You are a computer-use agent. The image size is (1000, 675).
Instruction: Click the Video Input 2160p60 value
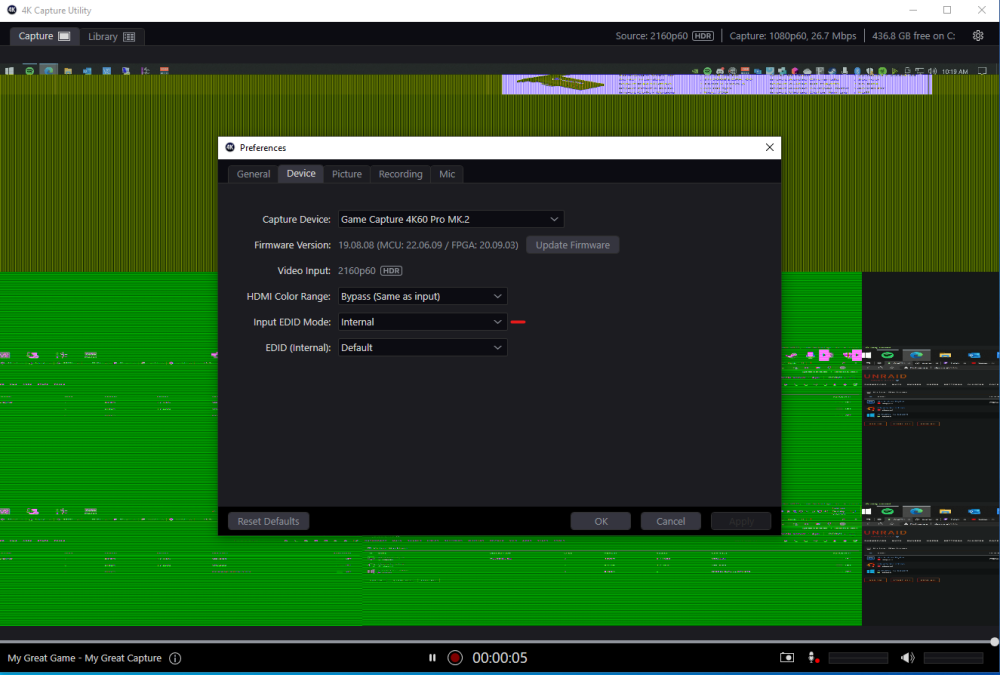[357, 271]
